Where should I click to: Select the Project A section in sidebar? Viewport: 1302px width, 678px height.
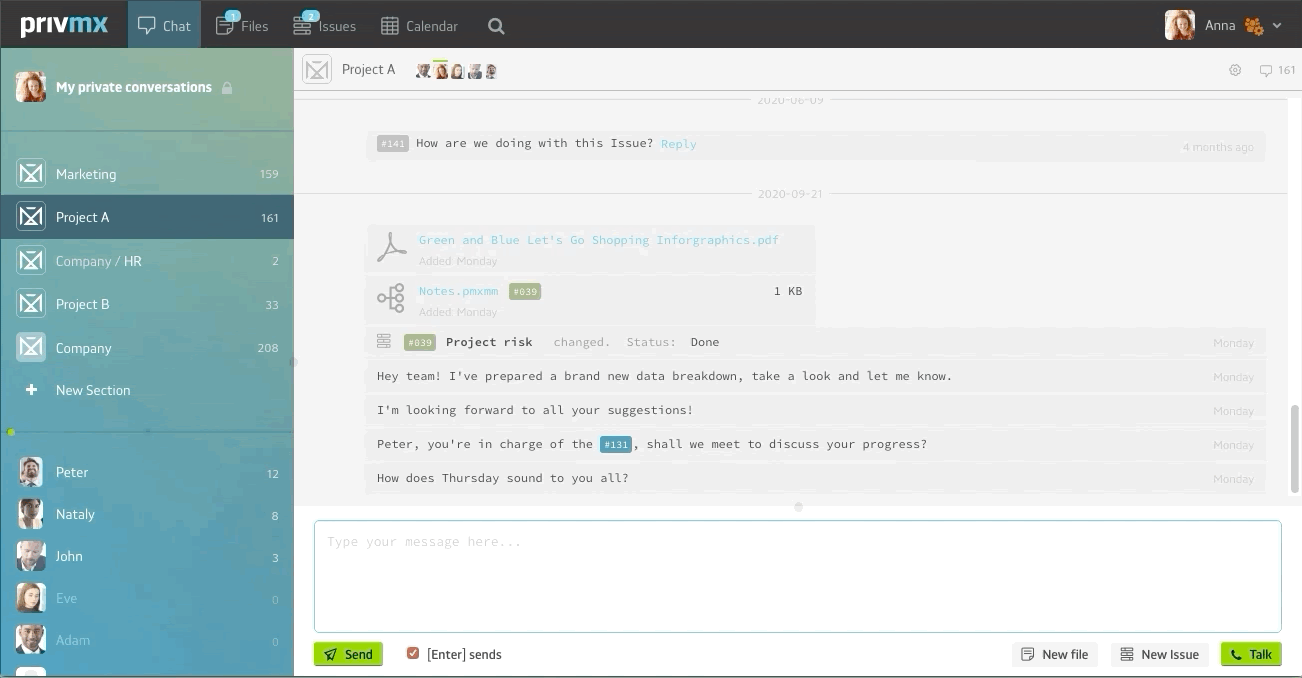147,217
